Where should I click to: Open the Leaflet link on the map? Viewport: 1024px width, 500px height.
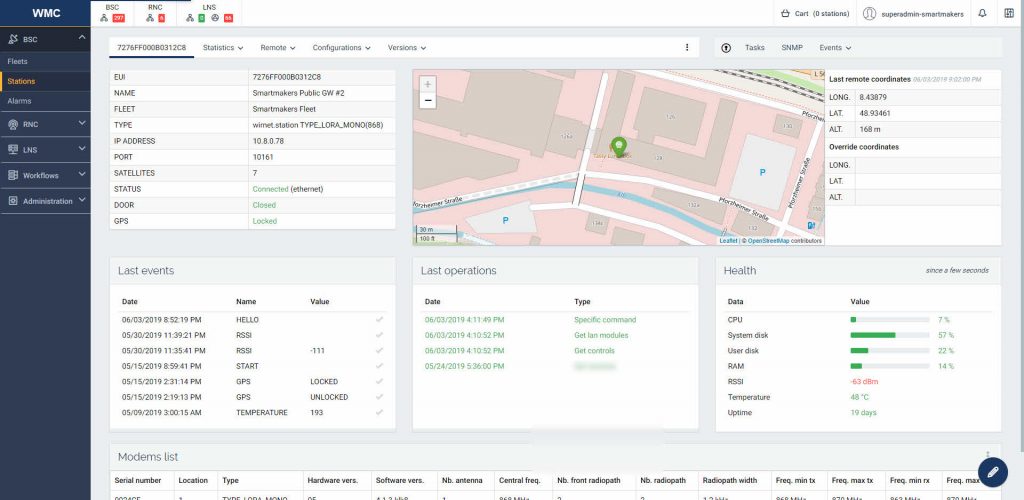pyautogui.click(x=728, y=241)
